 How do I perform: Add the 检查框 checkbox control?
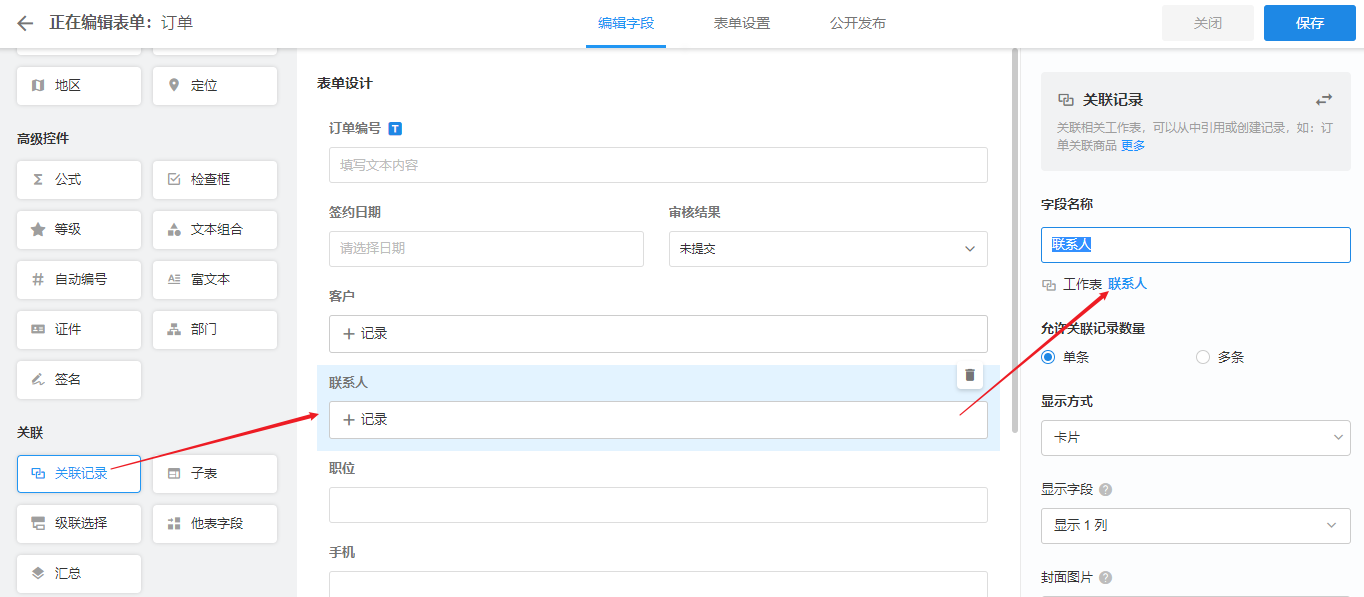click(x=215, y=180)
